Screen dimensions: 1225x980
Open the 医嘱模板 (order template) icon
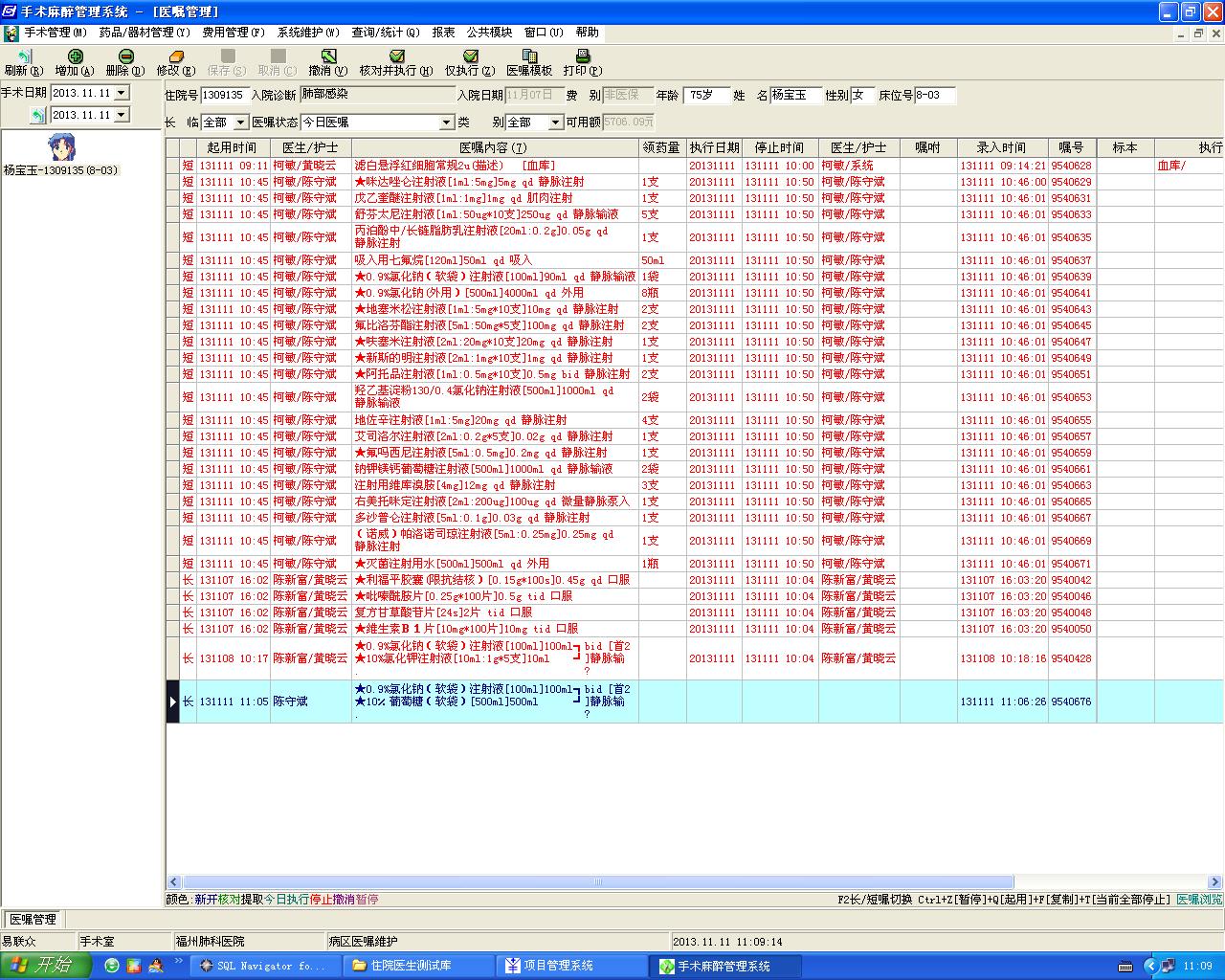pyautogui.click(x=529, y=56)
